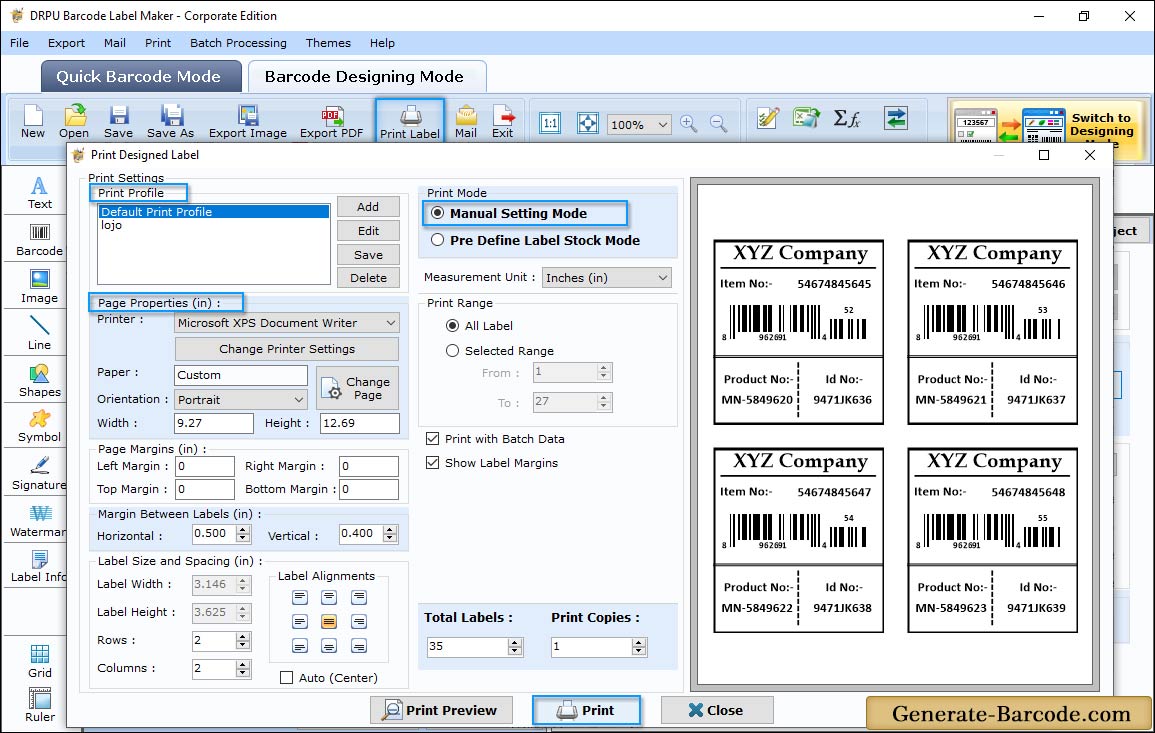Open the Orientation Portrait dropdown

pyautogui.click(x=241, y=399)
